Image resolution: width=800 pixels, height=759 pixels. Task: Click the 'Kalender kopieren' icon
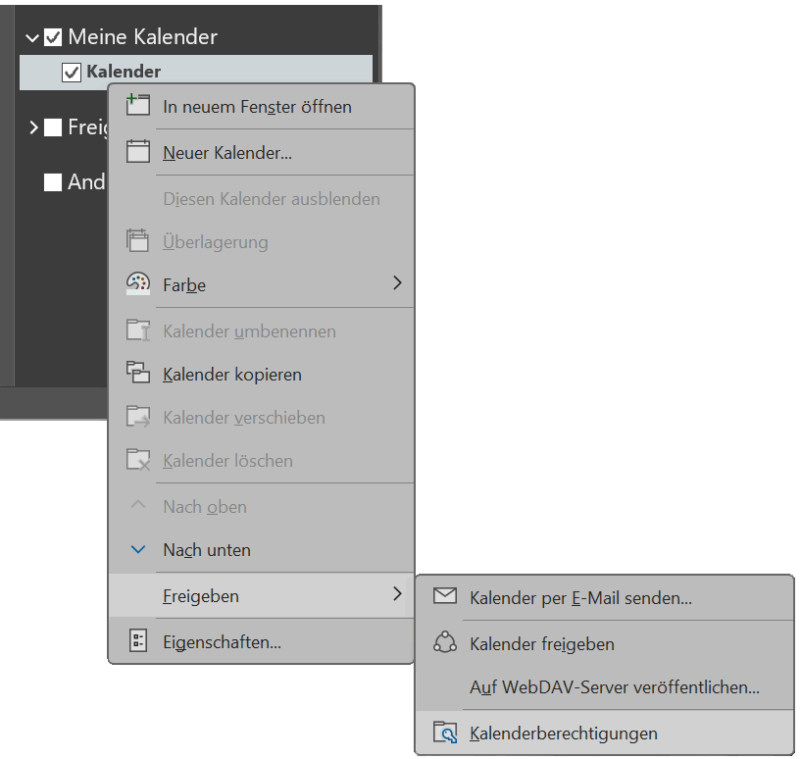138,374
